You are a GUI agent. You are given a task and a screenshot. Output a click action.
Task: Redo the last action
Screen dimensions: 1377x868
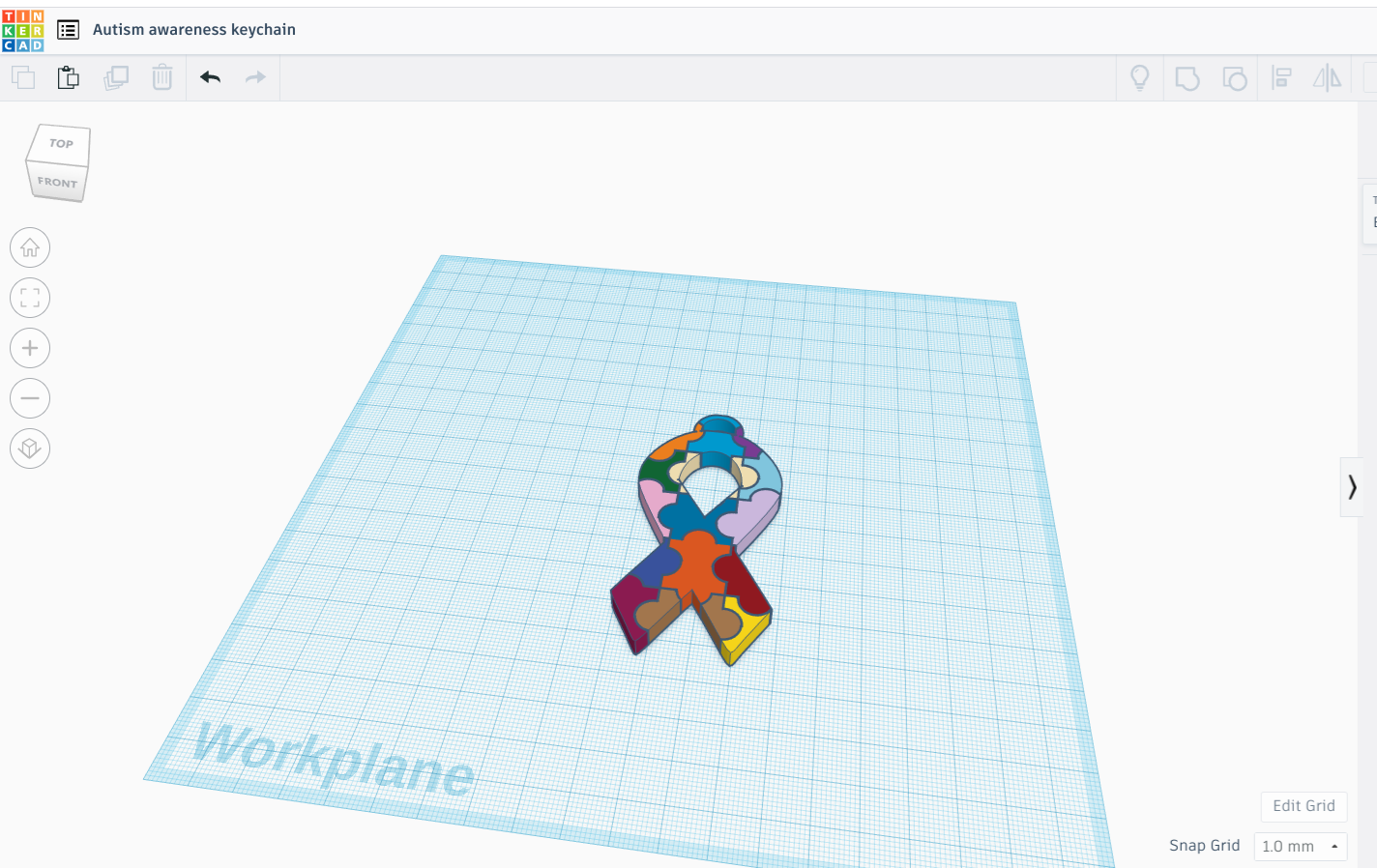pyautogui.click(x=255, y=77)
